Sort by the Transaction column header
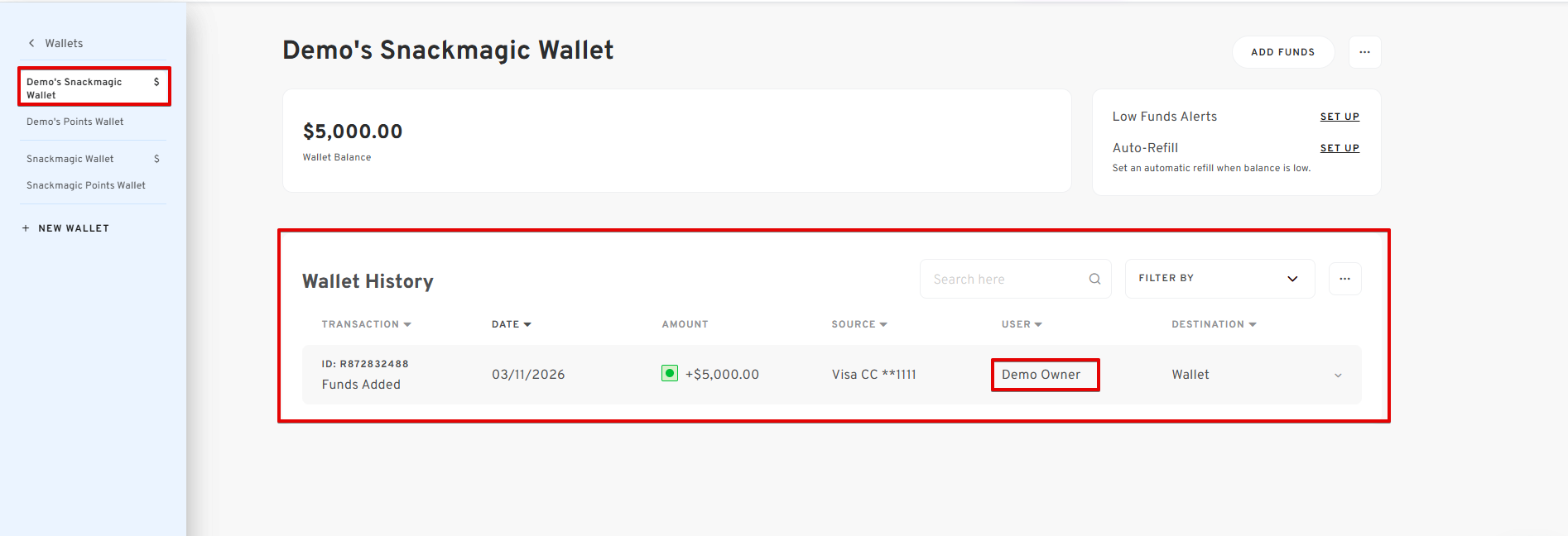The width and height of the screenshot is (1568, 536). [366, 324]
